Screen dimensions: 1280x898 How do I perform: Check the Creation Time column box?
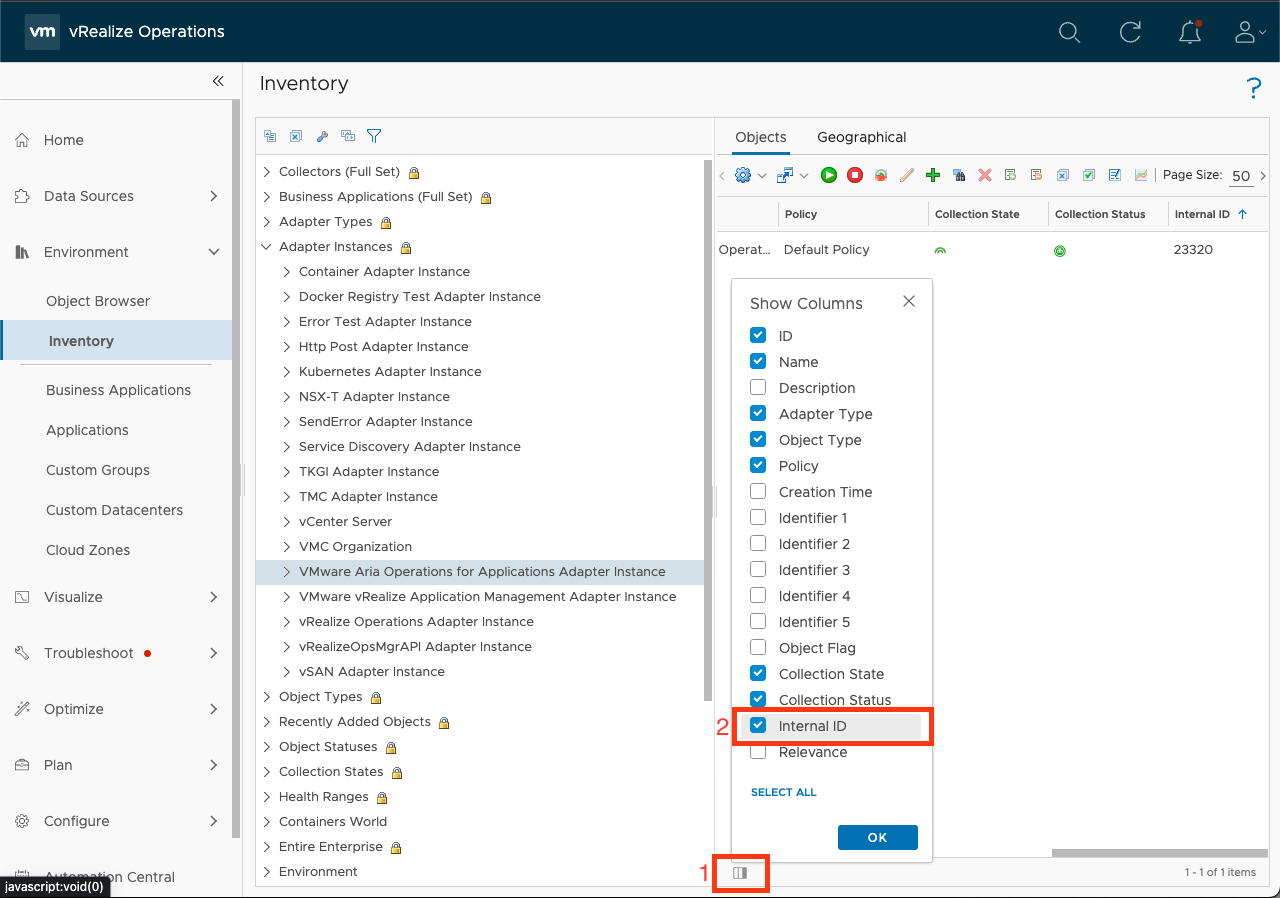[758, 492]
